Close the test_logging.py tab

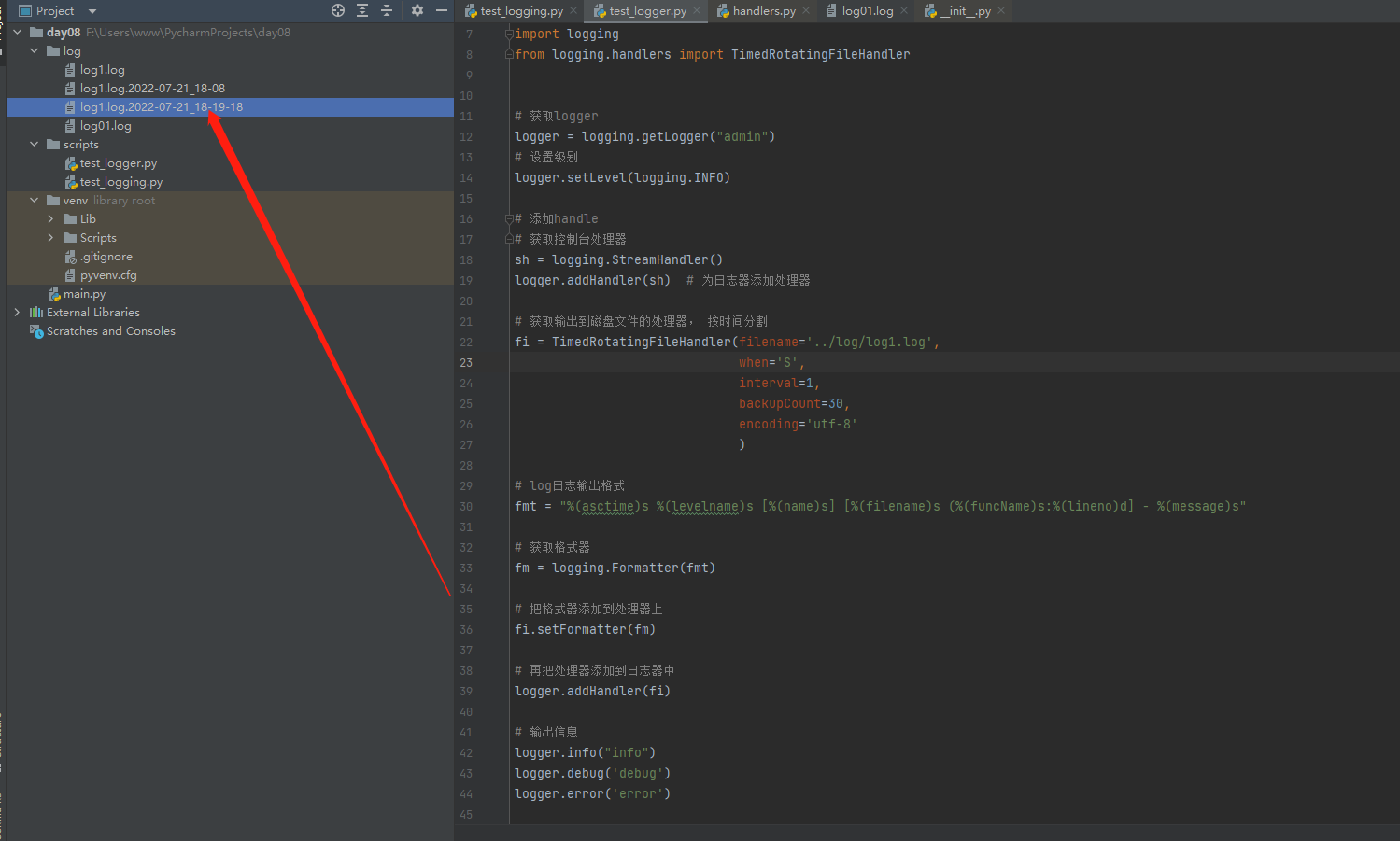coord(573,11)
